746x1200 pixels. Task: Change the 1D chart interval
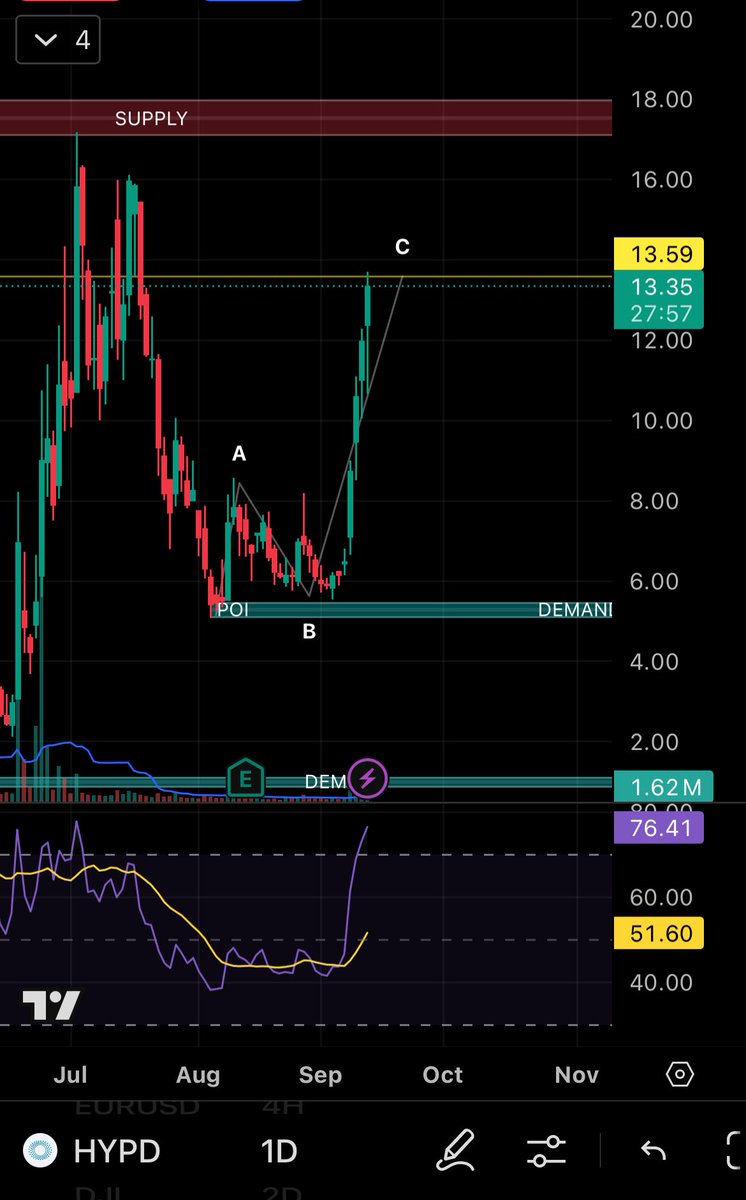tap(279, 1151)
